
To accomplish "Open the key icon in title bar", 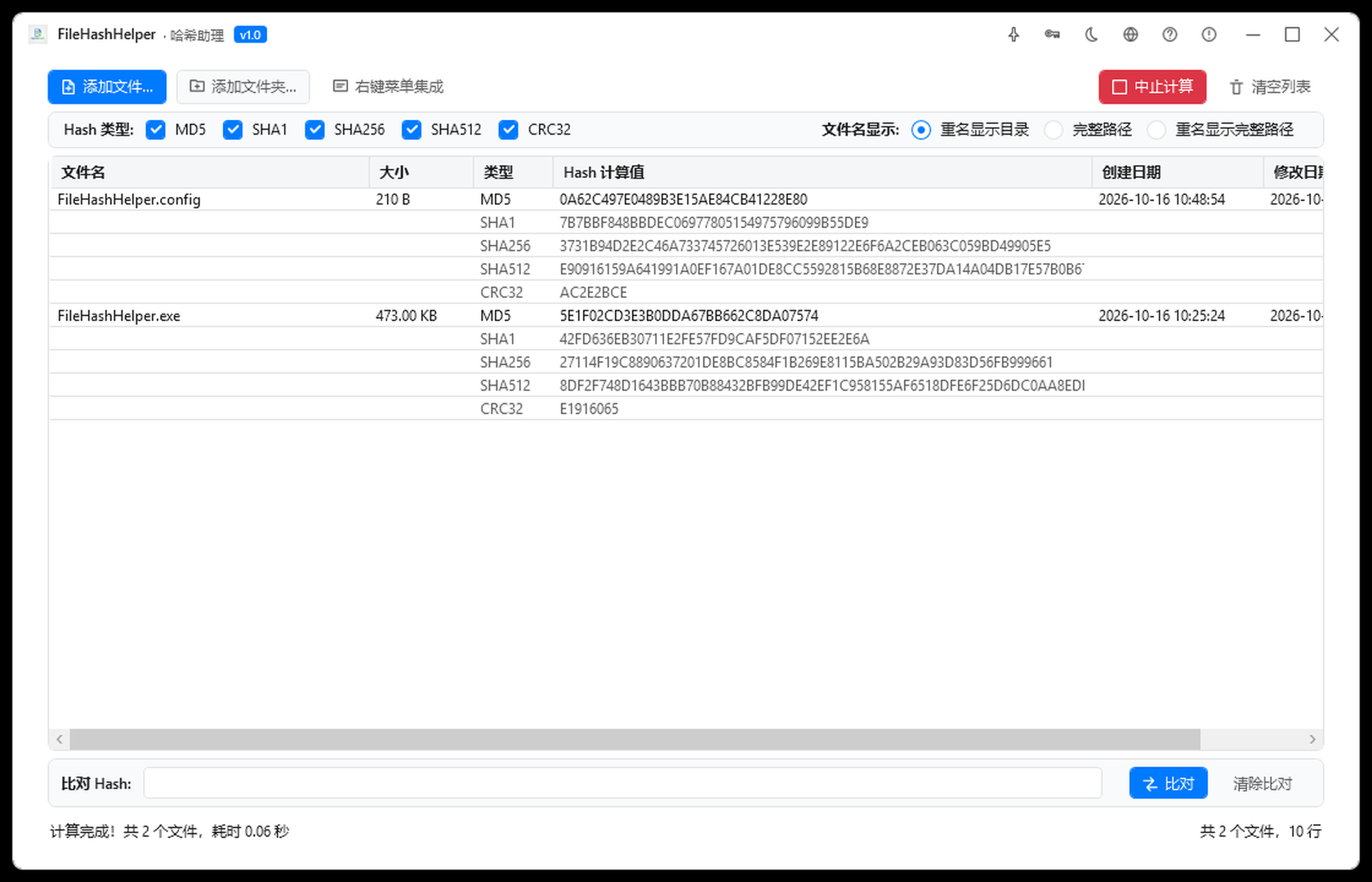I will coord(1053,34).
